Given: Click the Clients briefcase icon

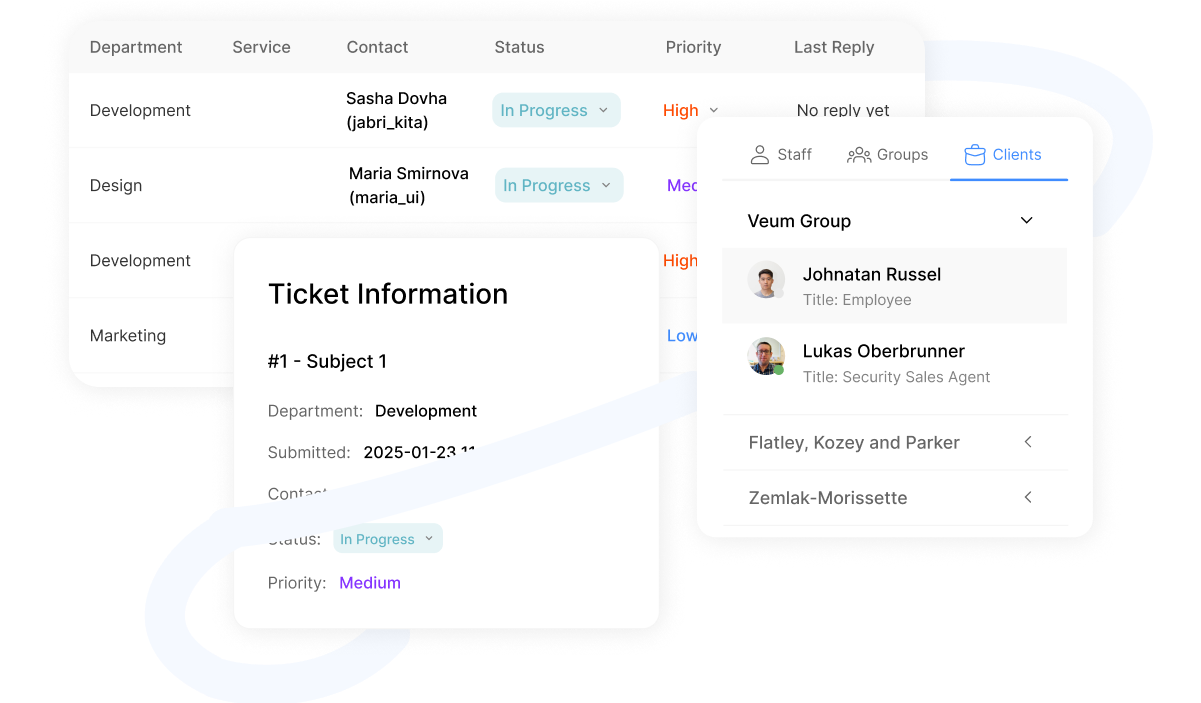Looking at the screenshot, I should pos(975,155).
